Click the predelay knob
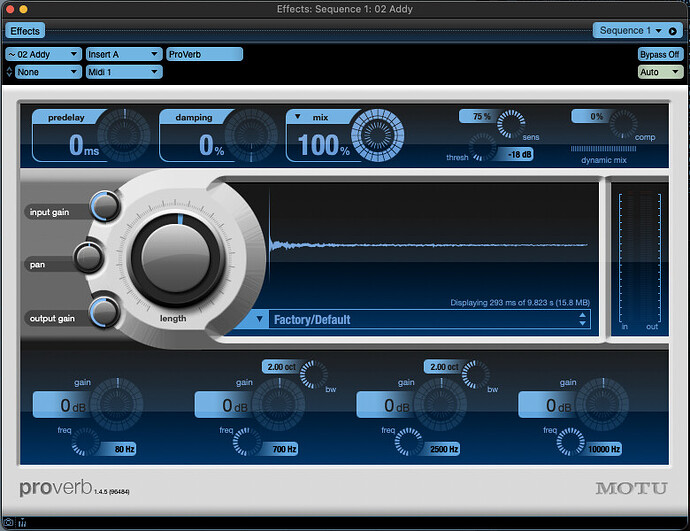 pos(124,135)
